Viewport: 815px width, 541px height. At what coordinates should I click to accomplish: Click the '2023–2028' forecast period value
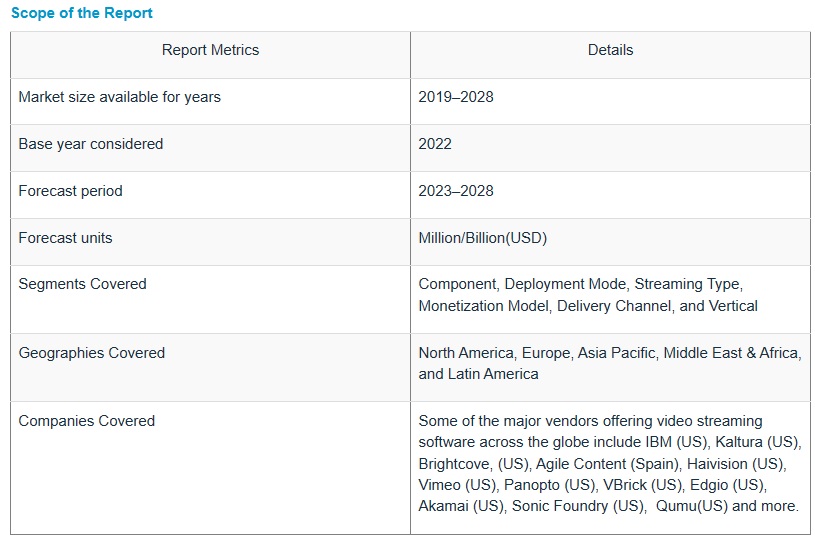pyautogui.click(x=456, y=191)
